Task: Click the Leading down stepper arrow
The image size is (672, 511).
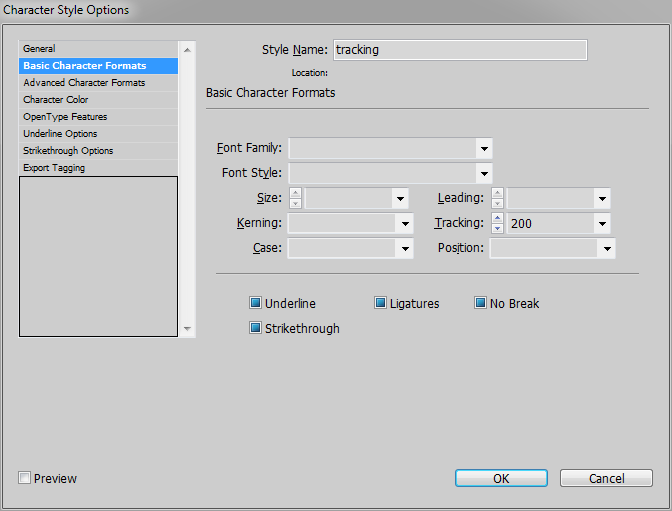Action: [497, 204]
